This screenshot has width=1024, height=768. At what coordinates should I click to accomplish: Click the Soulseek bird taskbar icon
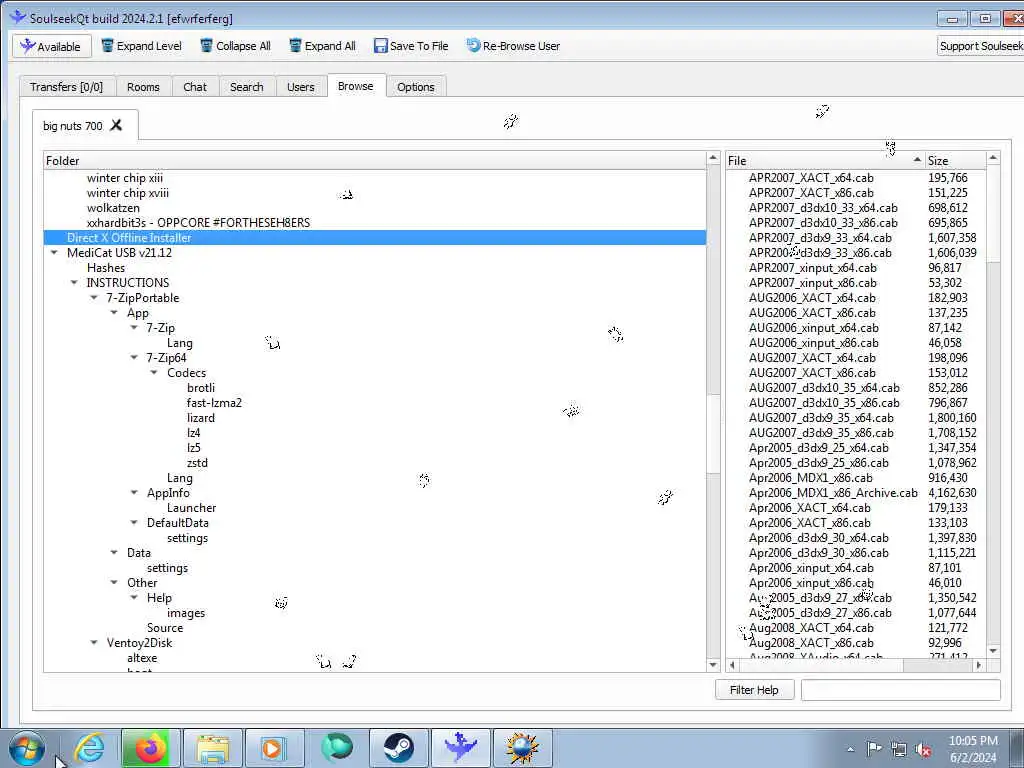460,748
